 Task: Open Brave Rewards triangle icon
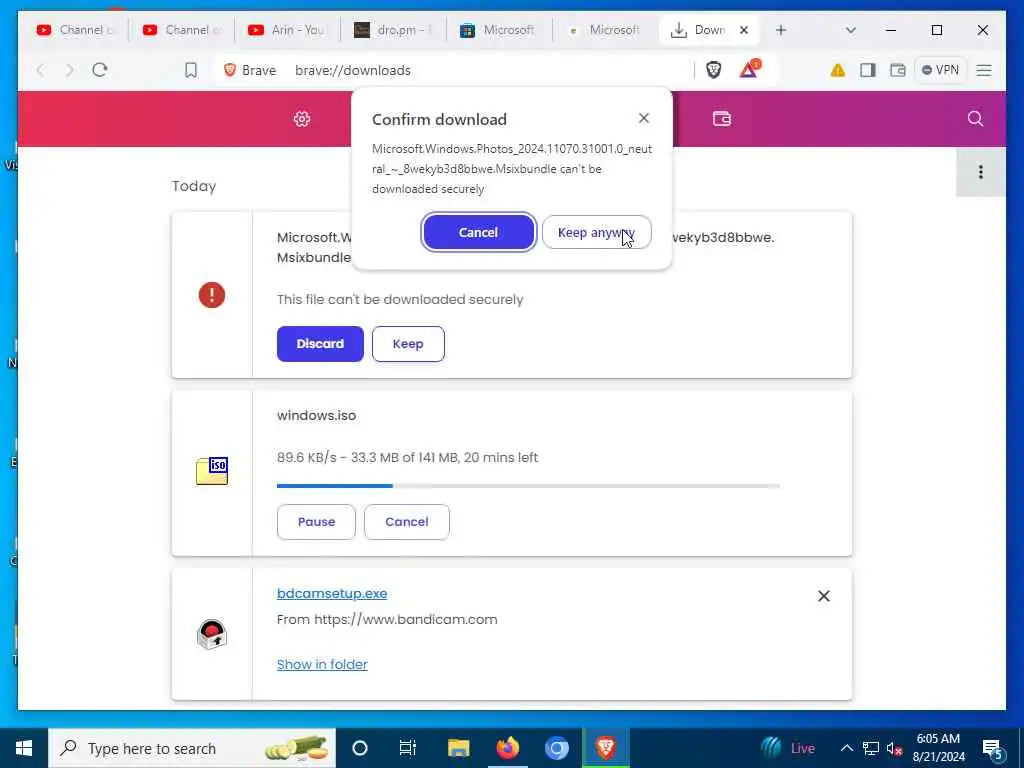[x=749, y=69]
